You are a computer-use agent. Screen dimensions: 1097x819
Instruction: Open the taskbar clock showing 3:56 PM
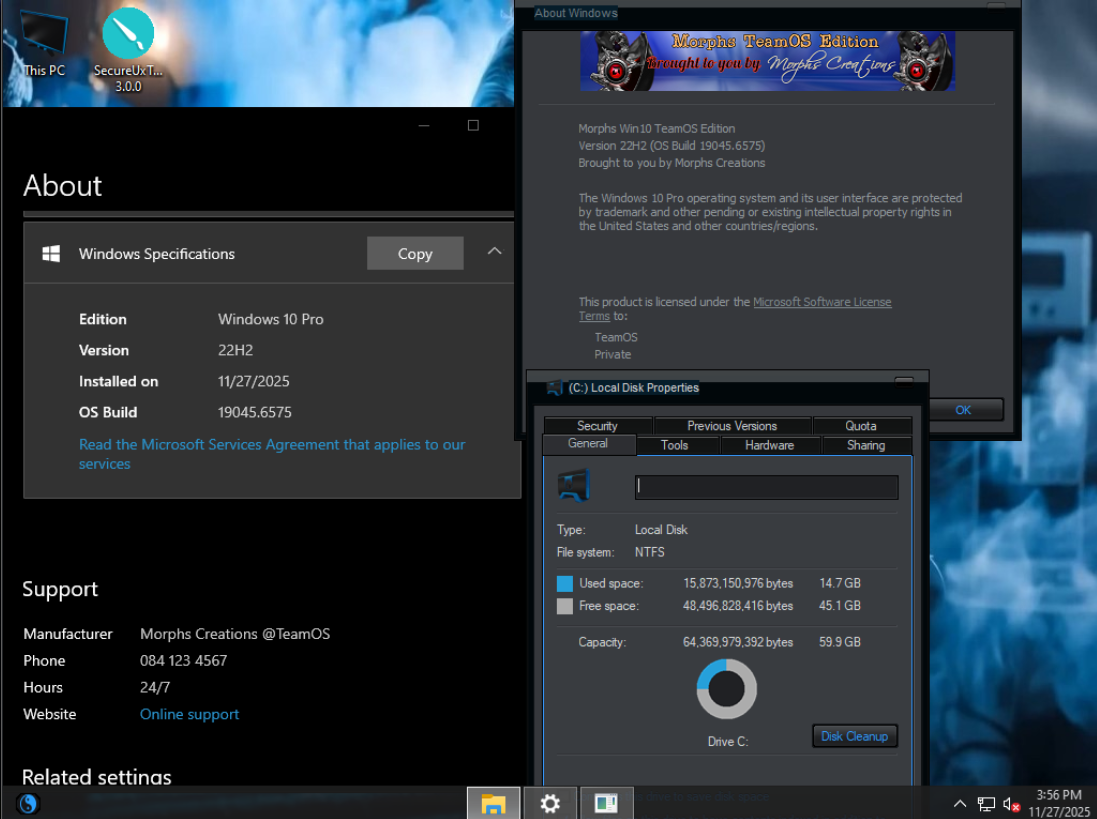1059,803
